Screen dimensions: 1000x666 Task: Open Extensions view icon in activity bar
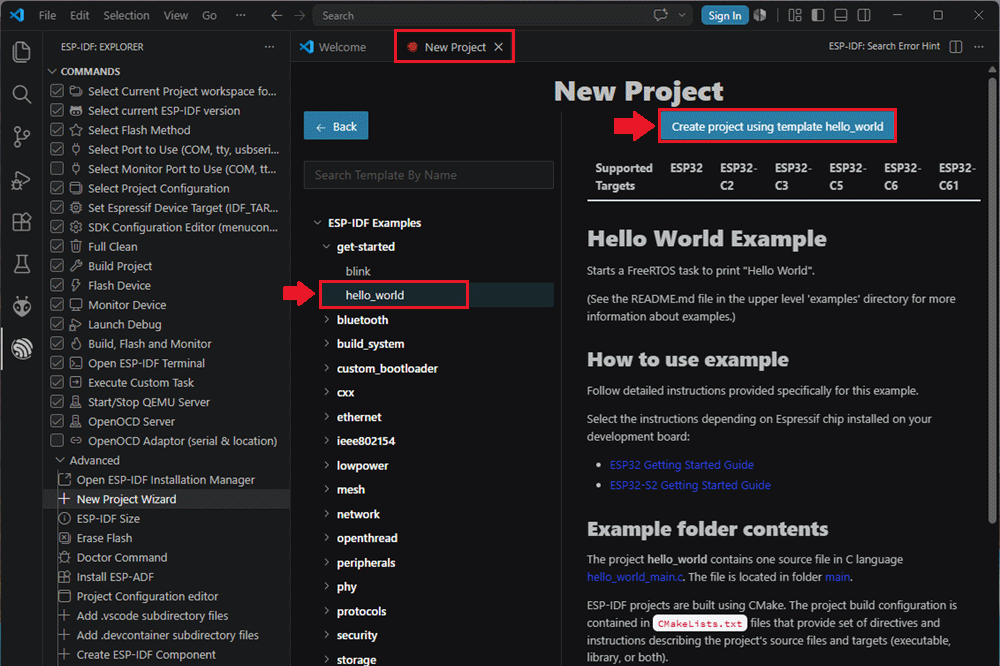22,222
